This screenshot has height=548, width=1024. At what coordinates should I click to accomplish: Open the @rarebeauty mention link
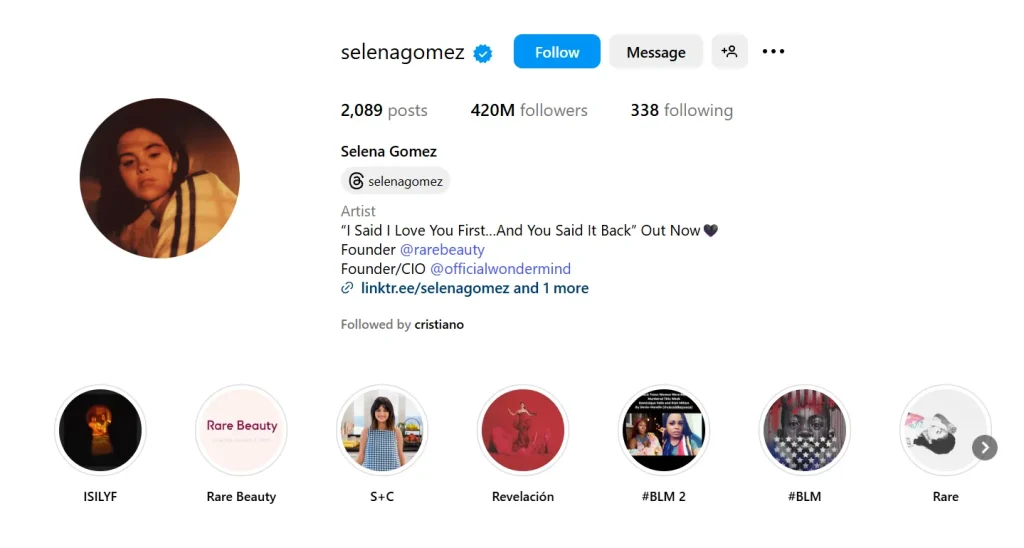tap(442, 250)
